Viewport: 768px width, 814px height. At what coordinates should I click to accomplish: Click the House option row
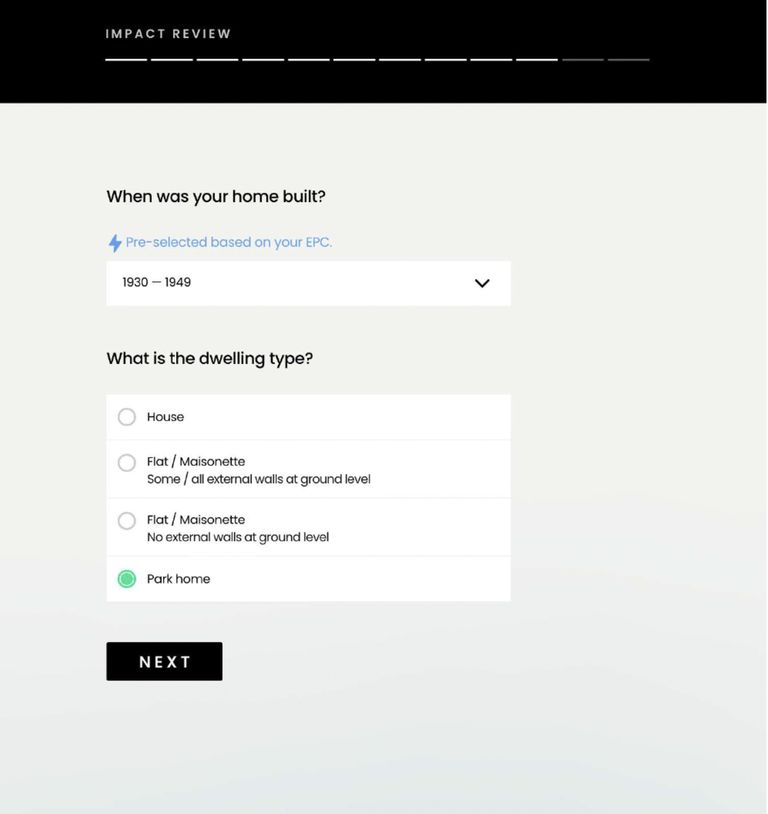tap(307, 417)
